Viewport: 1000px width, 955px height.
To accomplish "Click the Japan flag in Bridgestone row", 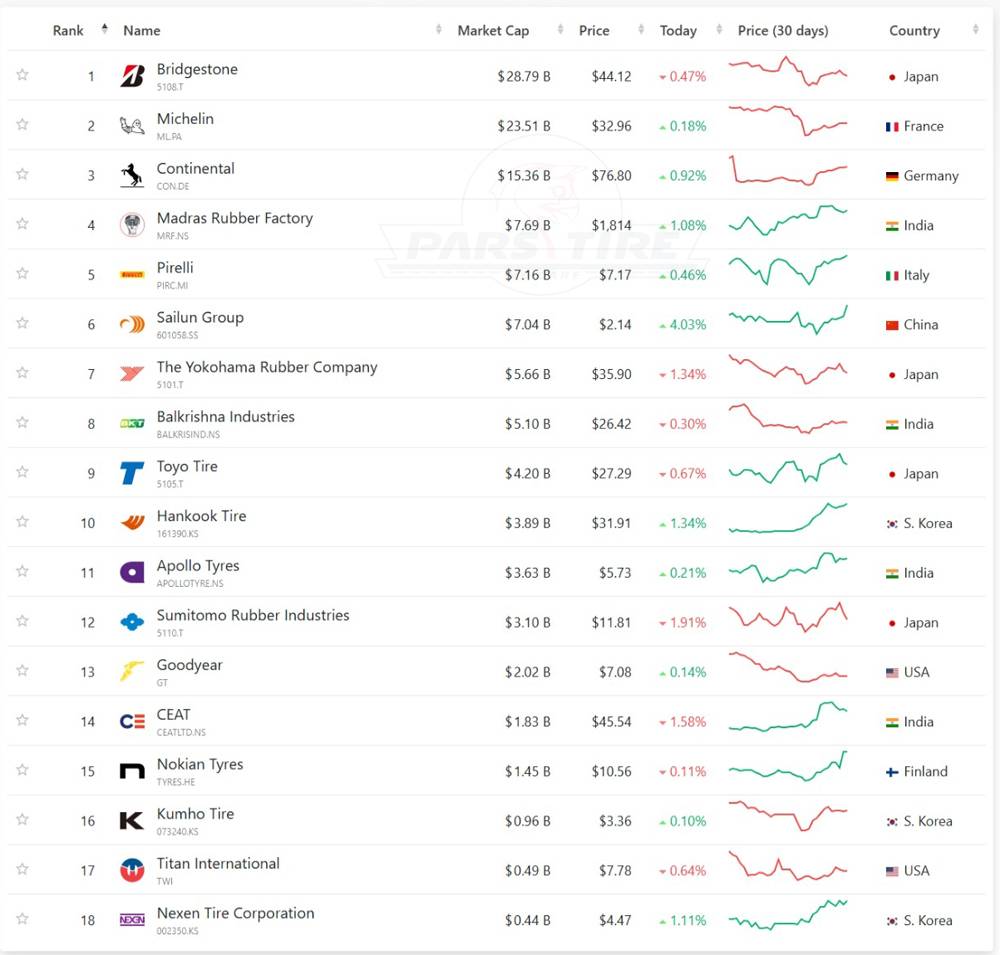I will [892, 77].
